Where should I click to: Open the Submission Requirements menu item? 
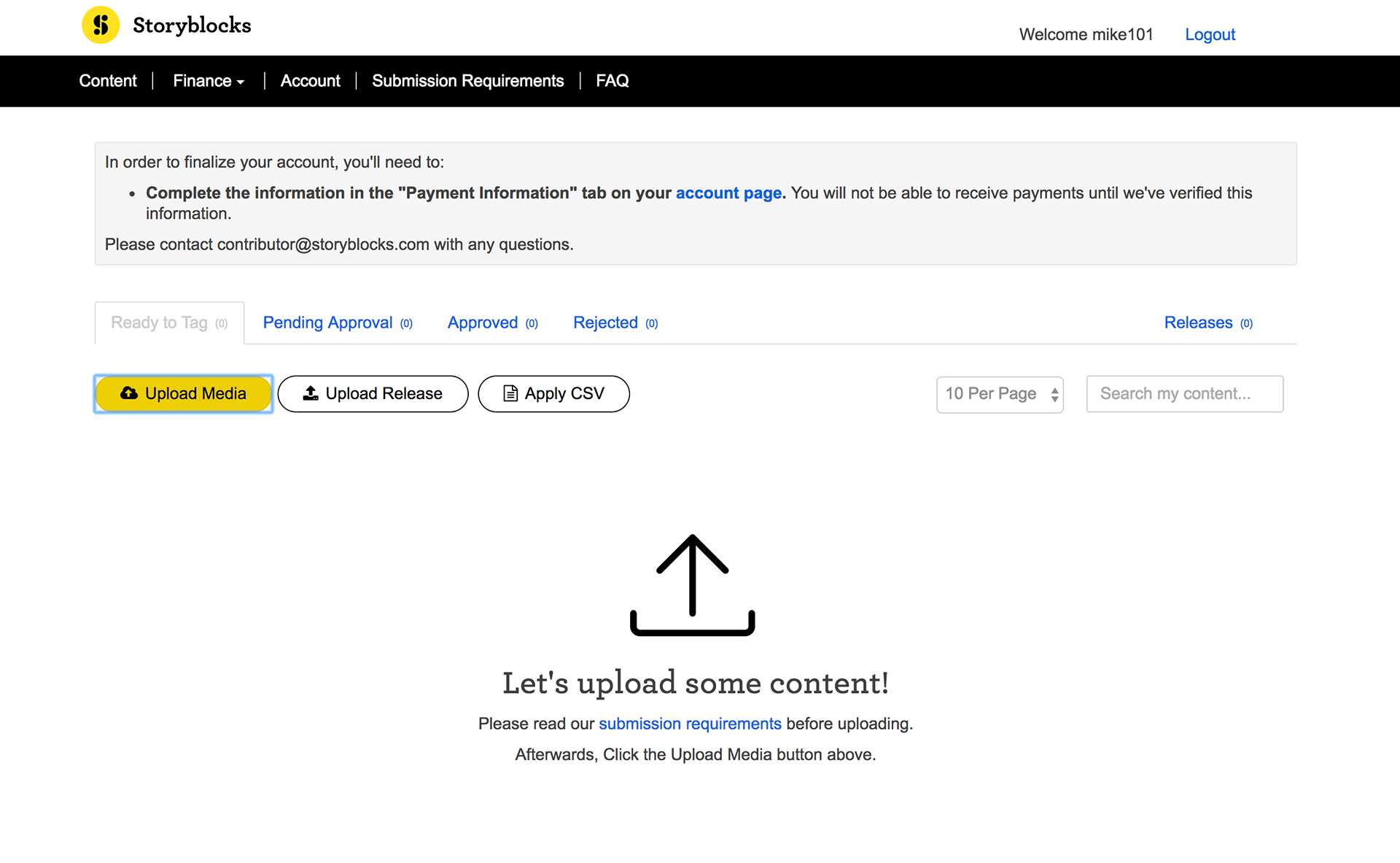click(467, 81)
